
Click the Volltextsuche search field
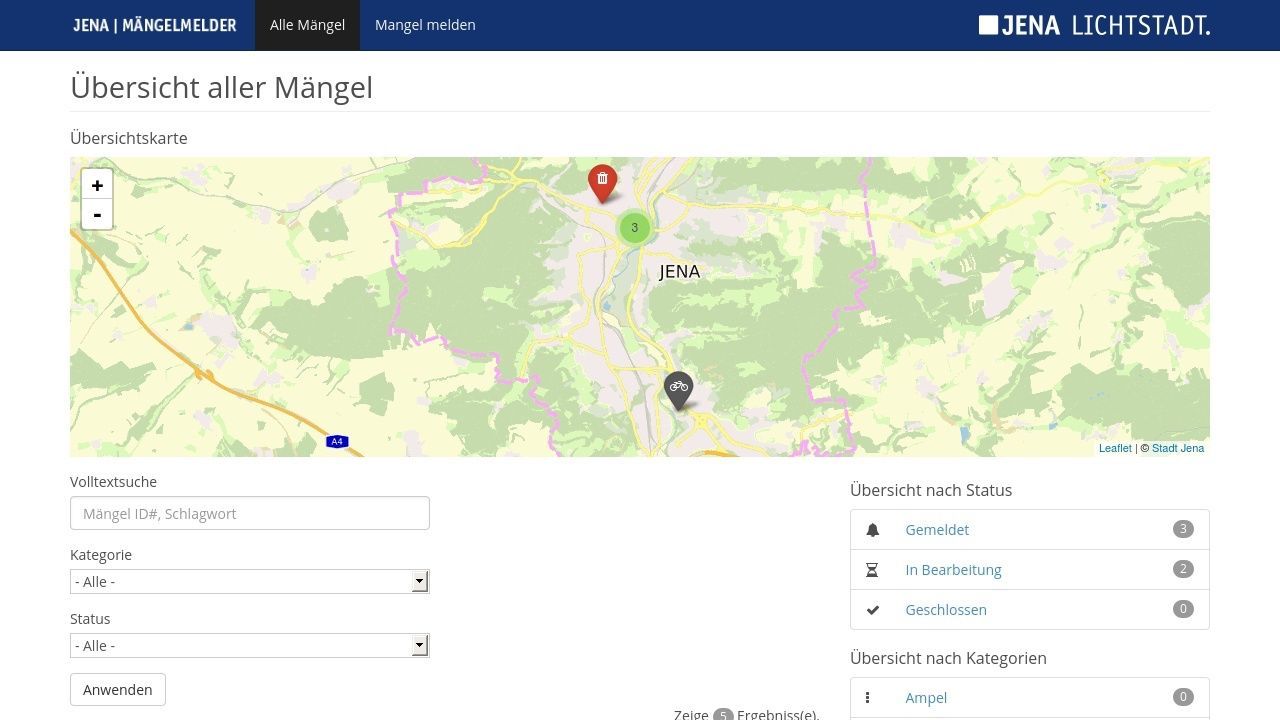pyautogui.click(x=249, y=513)
